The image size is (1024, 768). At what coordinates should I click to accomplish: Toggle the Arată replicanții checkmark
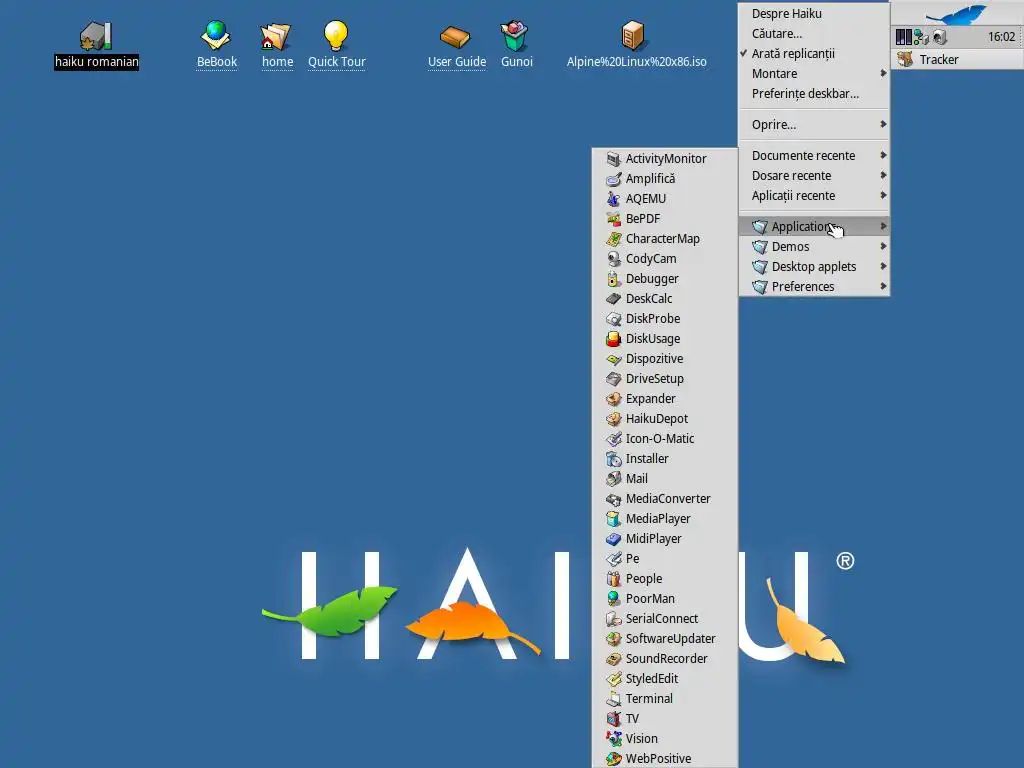click(814, 54)
